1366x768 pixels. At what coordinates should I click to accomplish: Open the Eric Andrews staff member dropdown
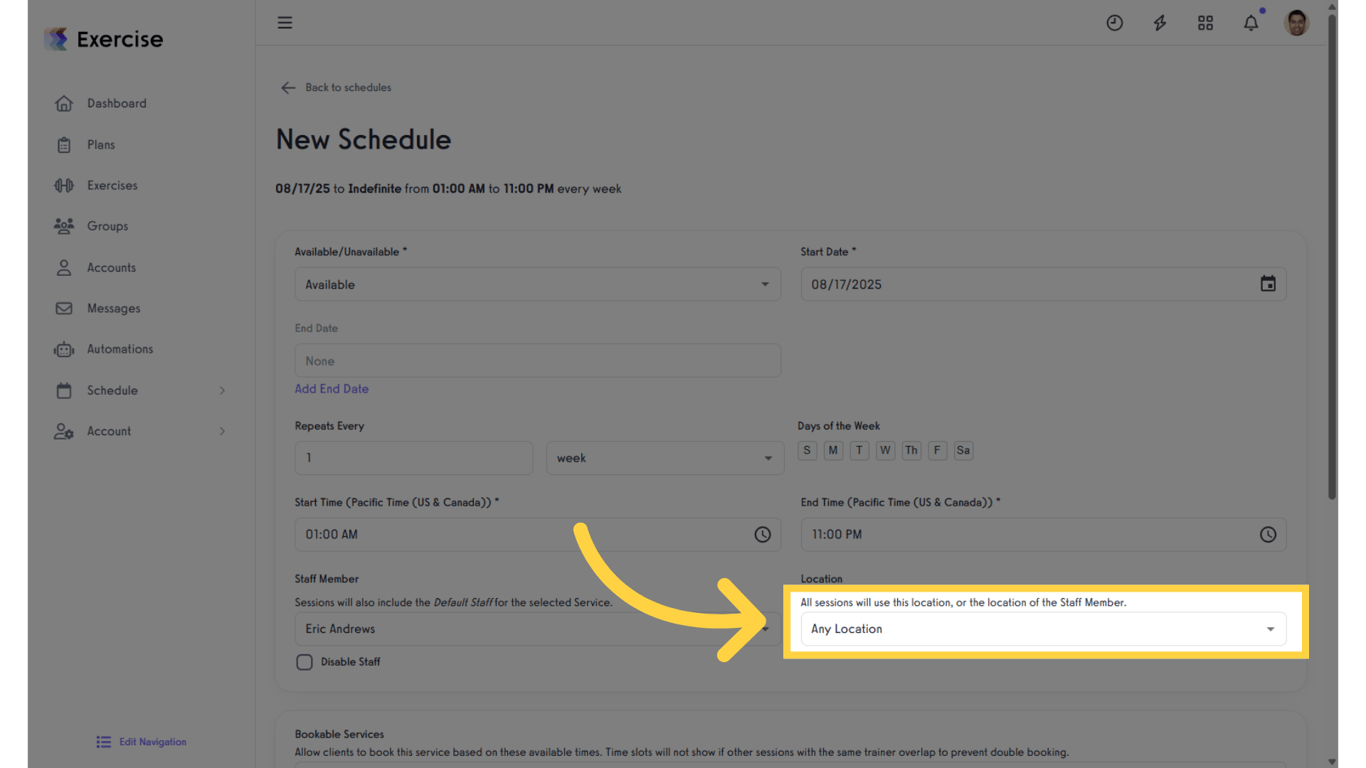tap(538, 629)
